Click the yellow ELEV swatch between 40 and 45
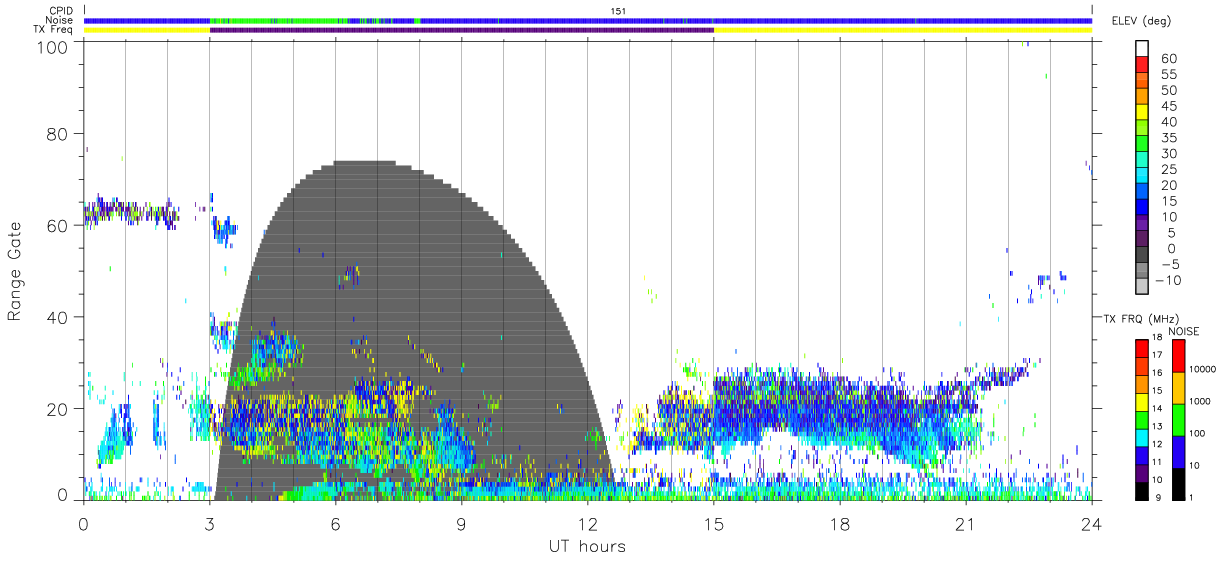The width and height of the screenshot is (1228, 567). [1143, 111]
